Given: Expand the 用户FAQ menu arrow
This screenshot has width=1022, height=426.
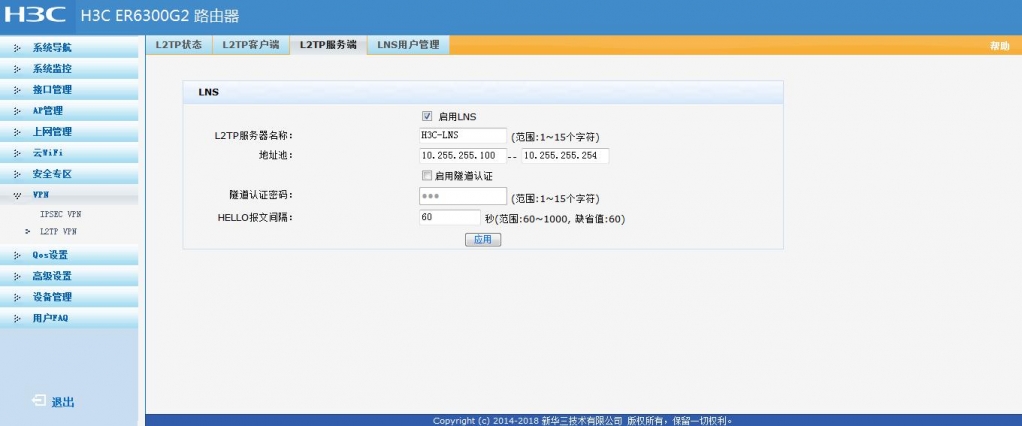Looking at the screenshot, I should tap(17, 318).
